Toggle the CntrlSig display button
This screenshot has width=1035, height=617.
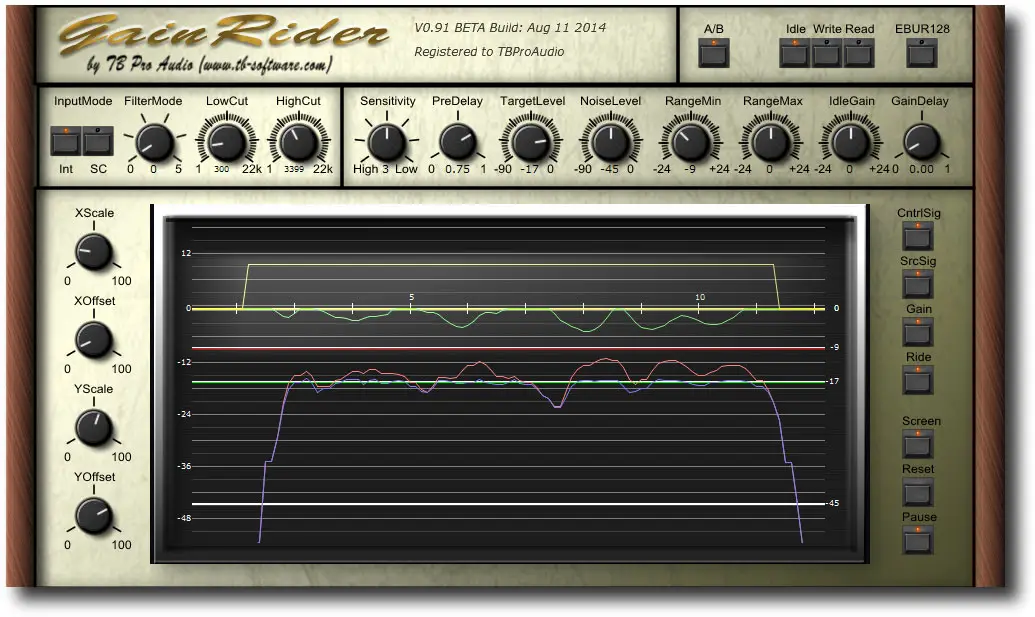pos(918,236)
